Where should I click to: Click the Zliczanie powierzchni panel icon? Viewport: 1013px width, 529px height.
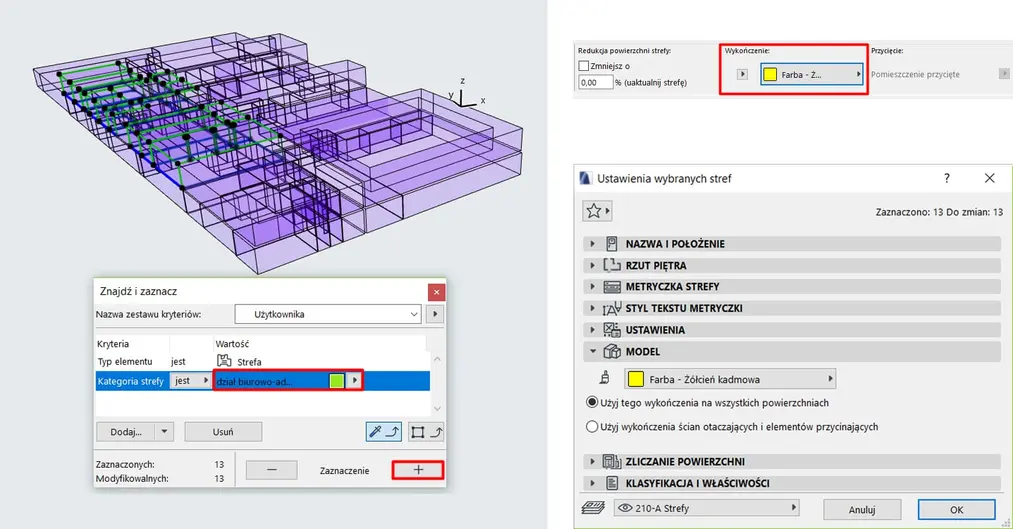pos(612,461)
